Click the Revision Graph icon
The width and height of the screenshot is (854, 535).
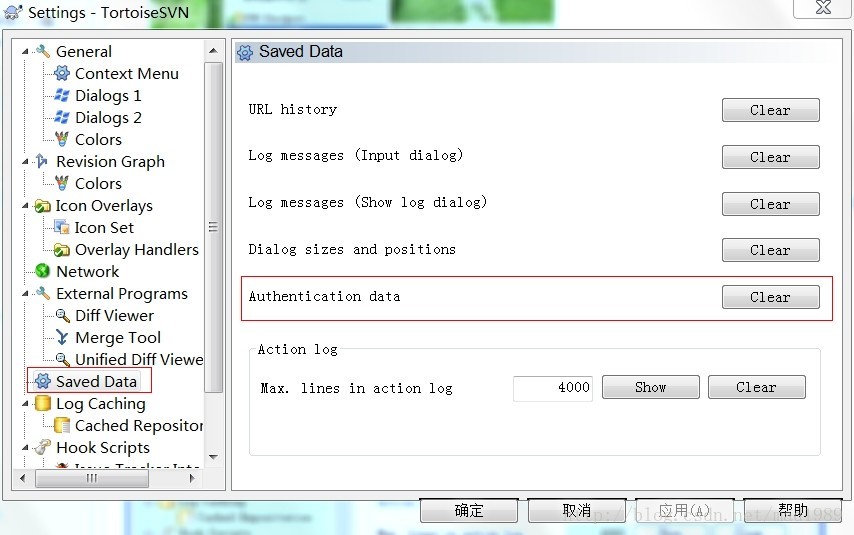[x=42, y=161]
